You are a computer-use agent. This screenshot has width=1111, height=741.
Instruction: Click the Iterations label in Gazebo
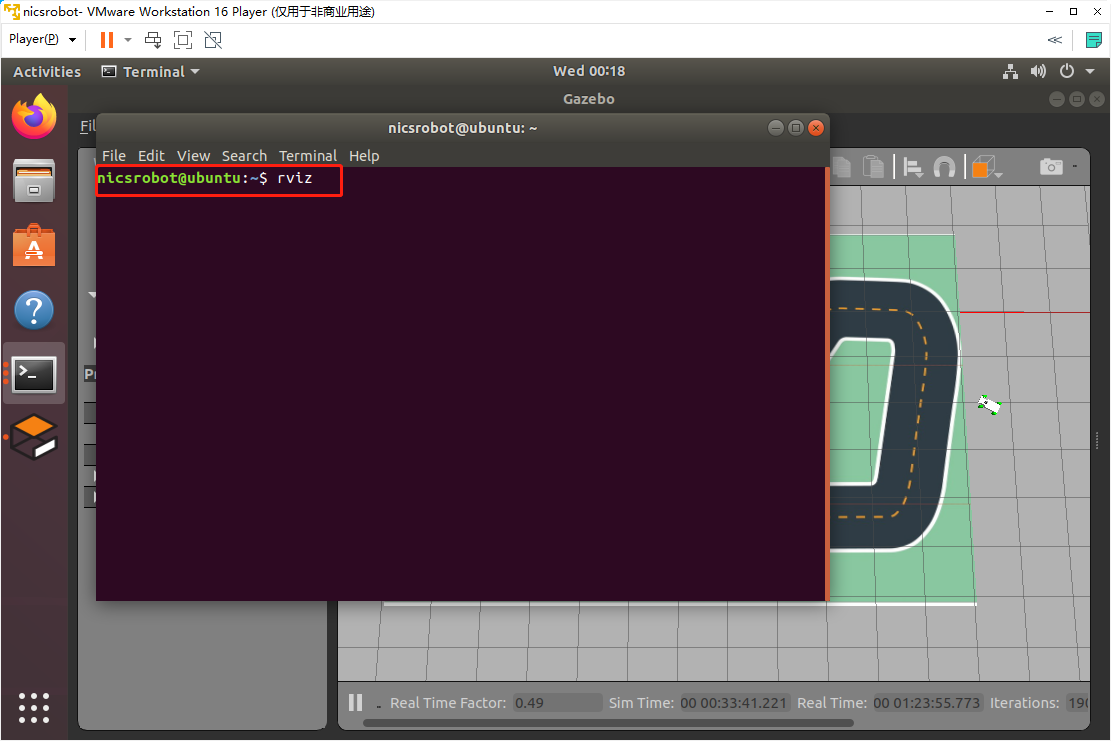pos(1025,703)
